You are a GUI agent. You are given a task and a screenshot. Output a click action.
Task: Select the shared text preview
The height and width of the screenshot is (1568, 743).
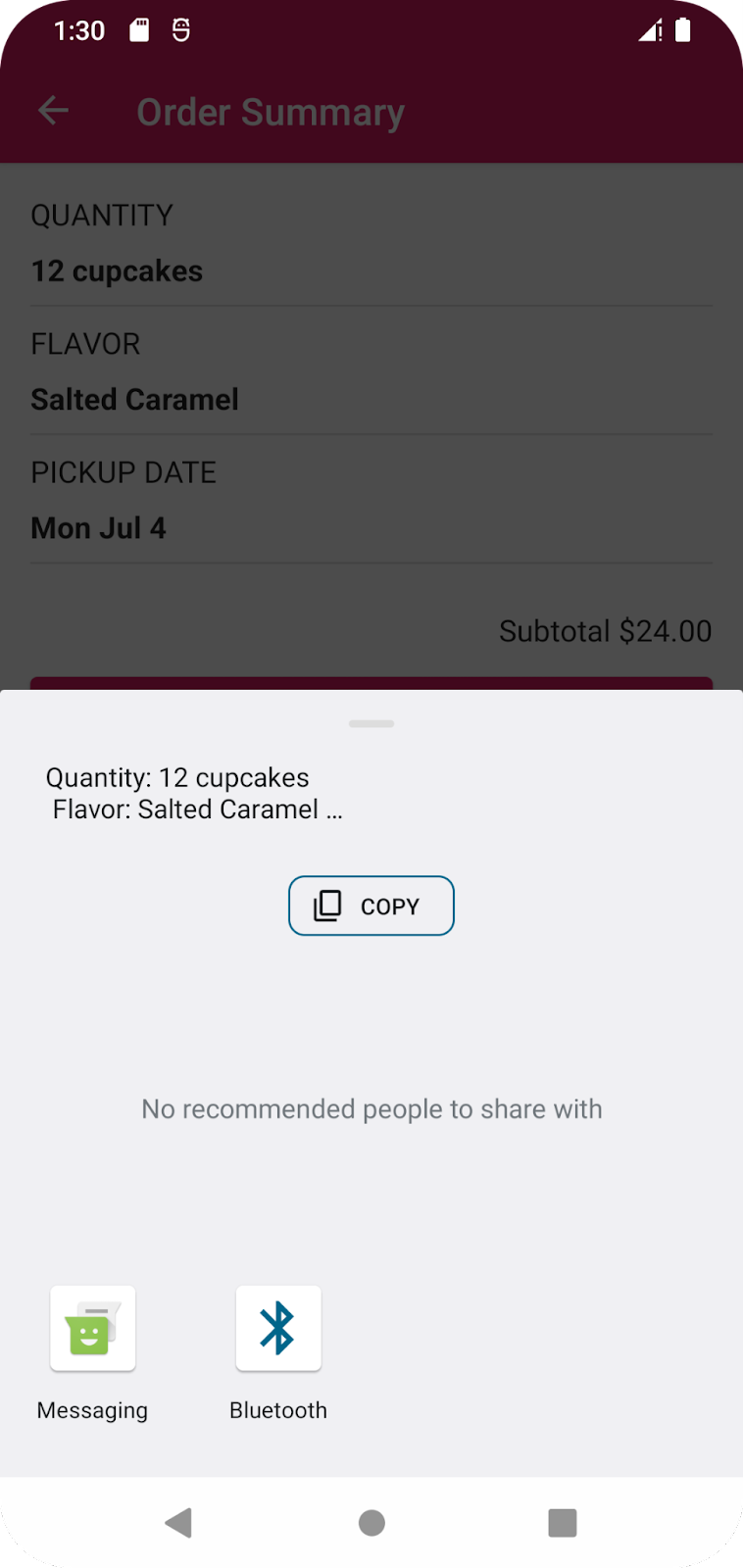pyautogui.click(x=194, y=793)
